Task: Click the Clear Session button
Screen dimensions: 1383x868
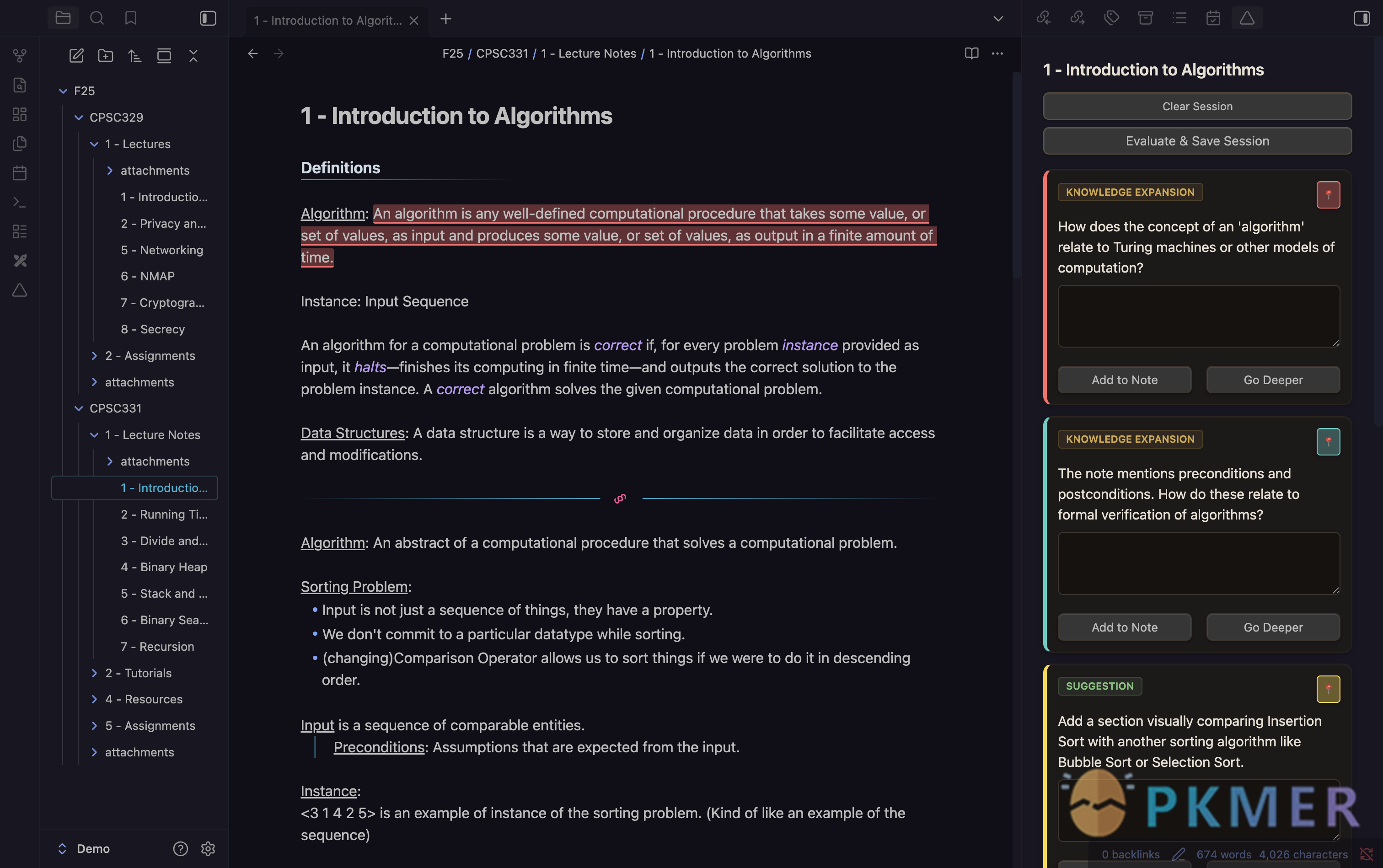Action: click(x=1197, y=106)
